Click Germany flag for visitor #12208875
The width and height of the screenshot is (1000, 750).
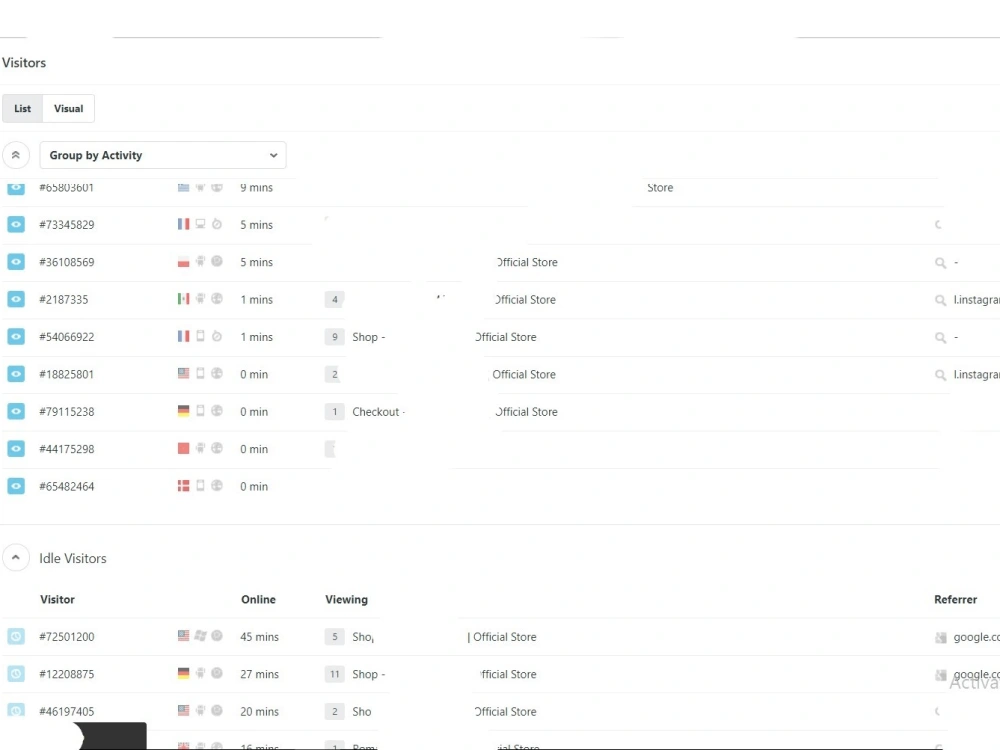click(x=184, y=673)
